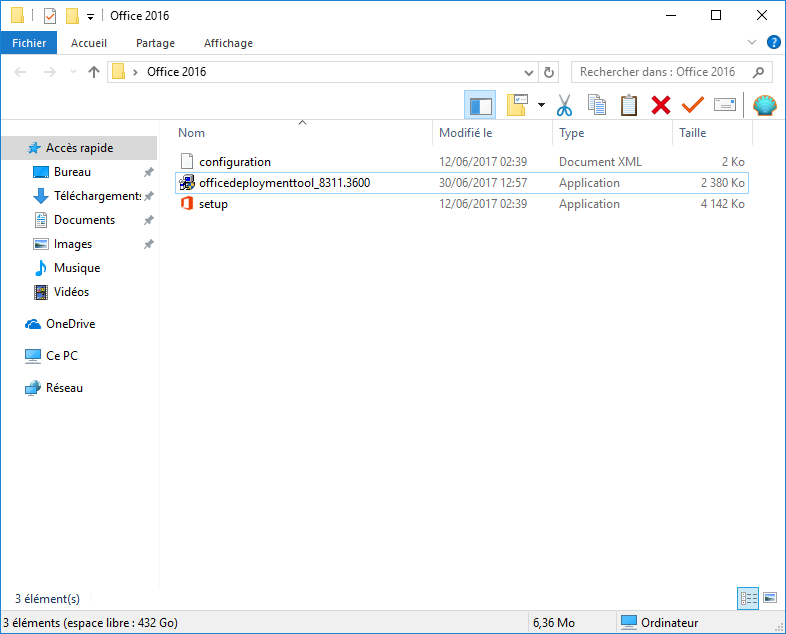Open Images in the navigation pane
786x634 pixels.
[73, 244]
